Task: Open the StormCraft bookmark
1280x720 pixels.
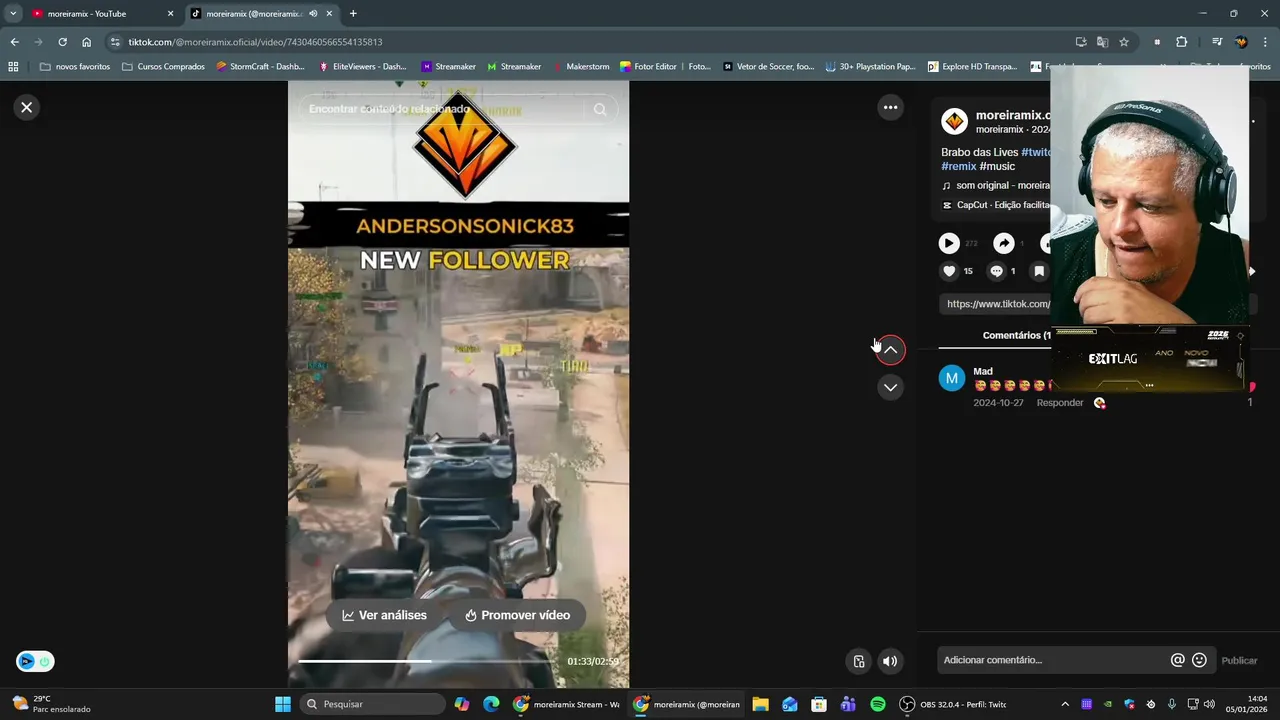Action: (x=260, y=67)
